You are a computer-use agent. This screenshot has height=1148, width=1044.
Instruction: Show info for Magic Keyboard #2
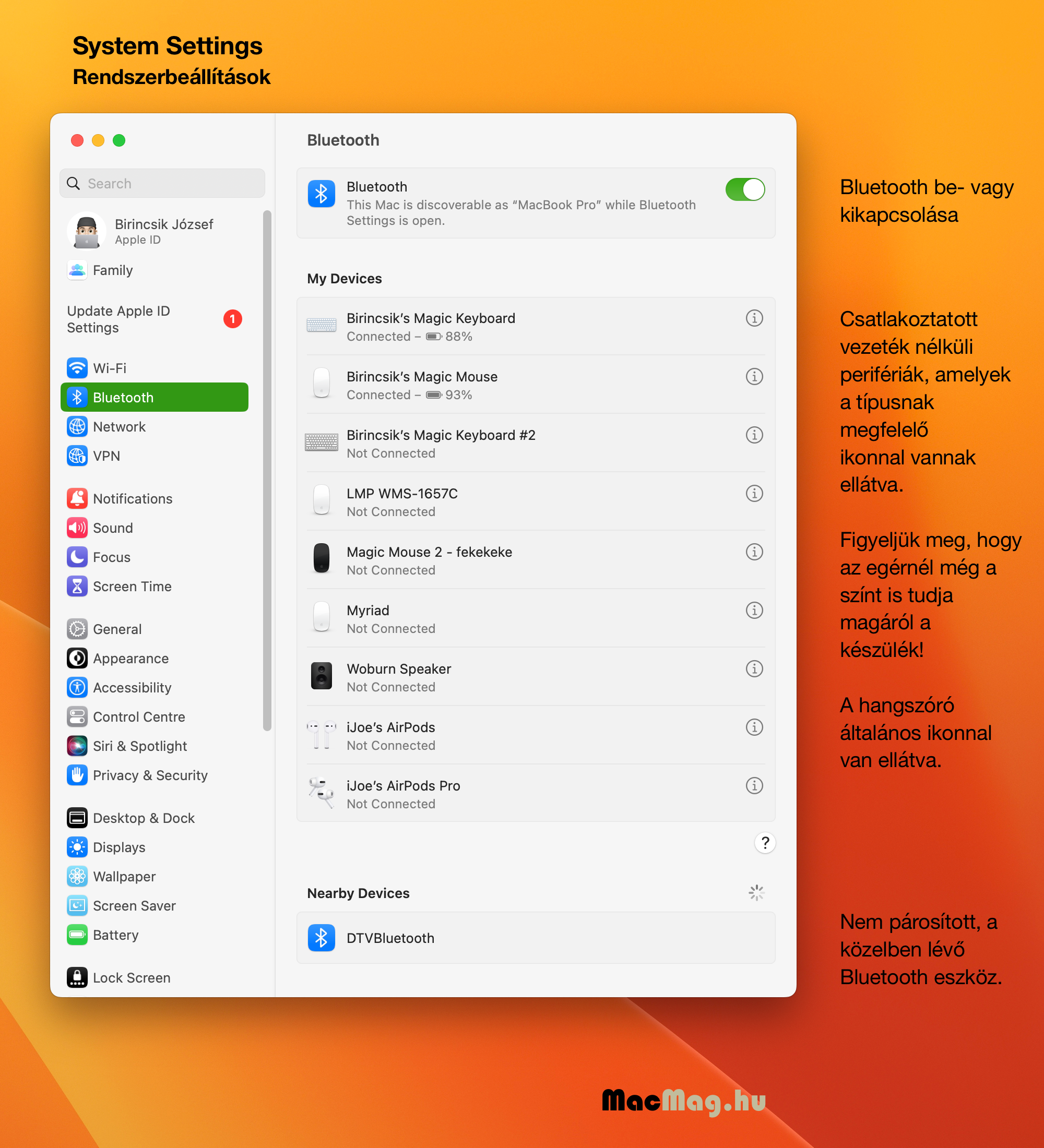pyautogui.click(x=754, y=435)
